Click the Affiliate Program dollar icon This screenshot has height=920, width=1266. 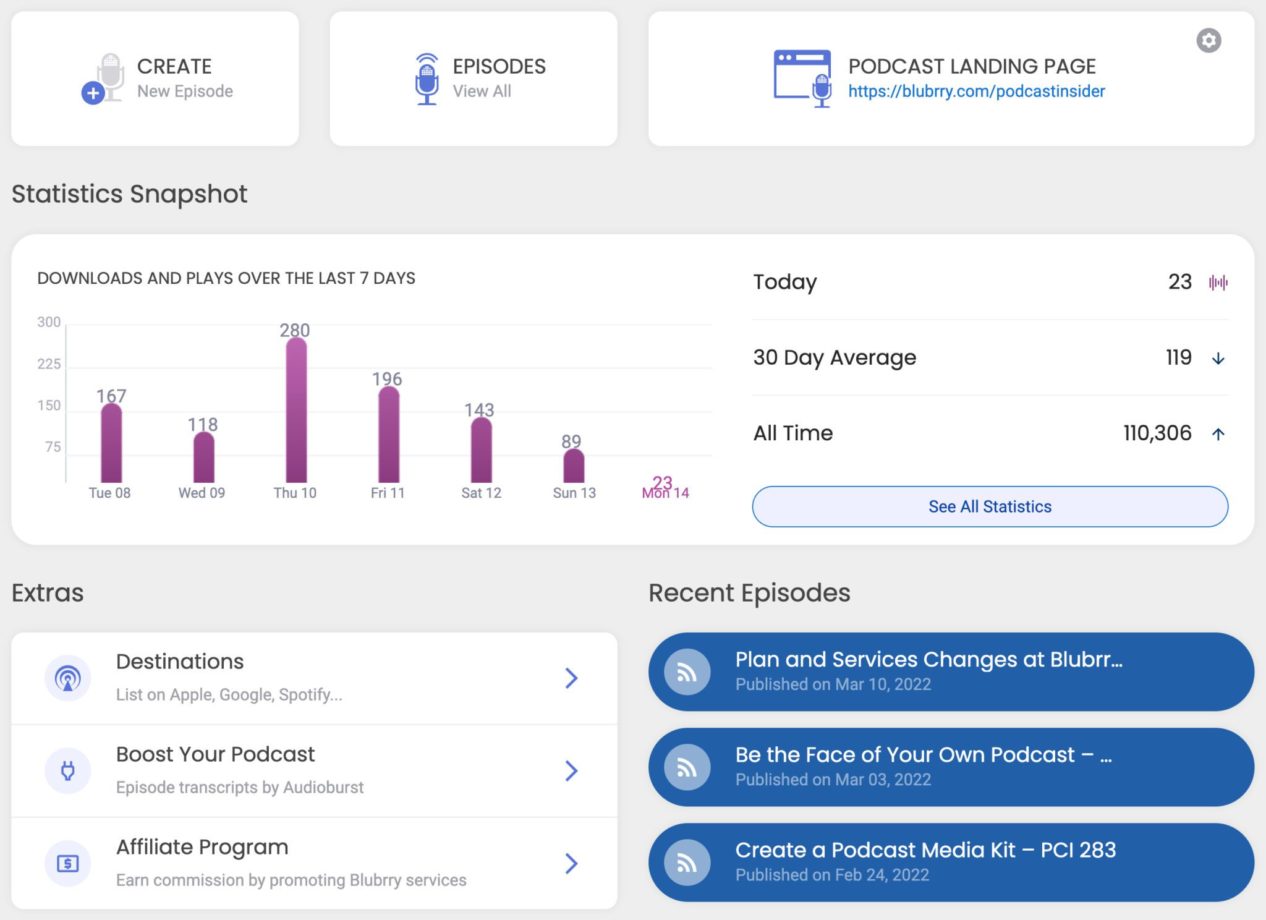coord(67,861)
